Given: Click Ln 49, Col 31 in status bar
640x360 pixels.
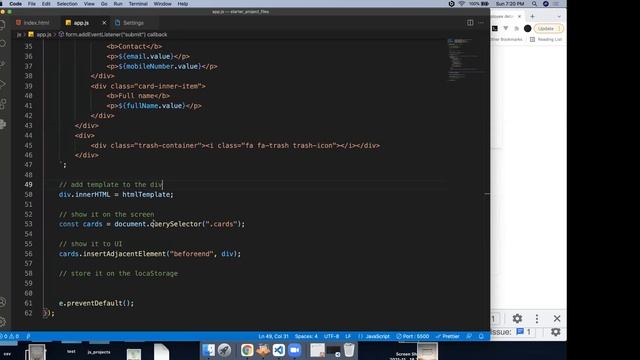Looking at the screenshot, I should tap(273, 336).
